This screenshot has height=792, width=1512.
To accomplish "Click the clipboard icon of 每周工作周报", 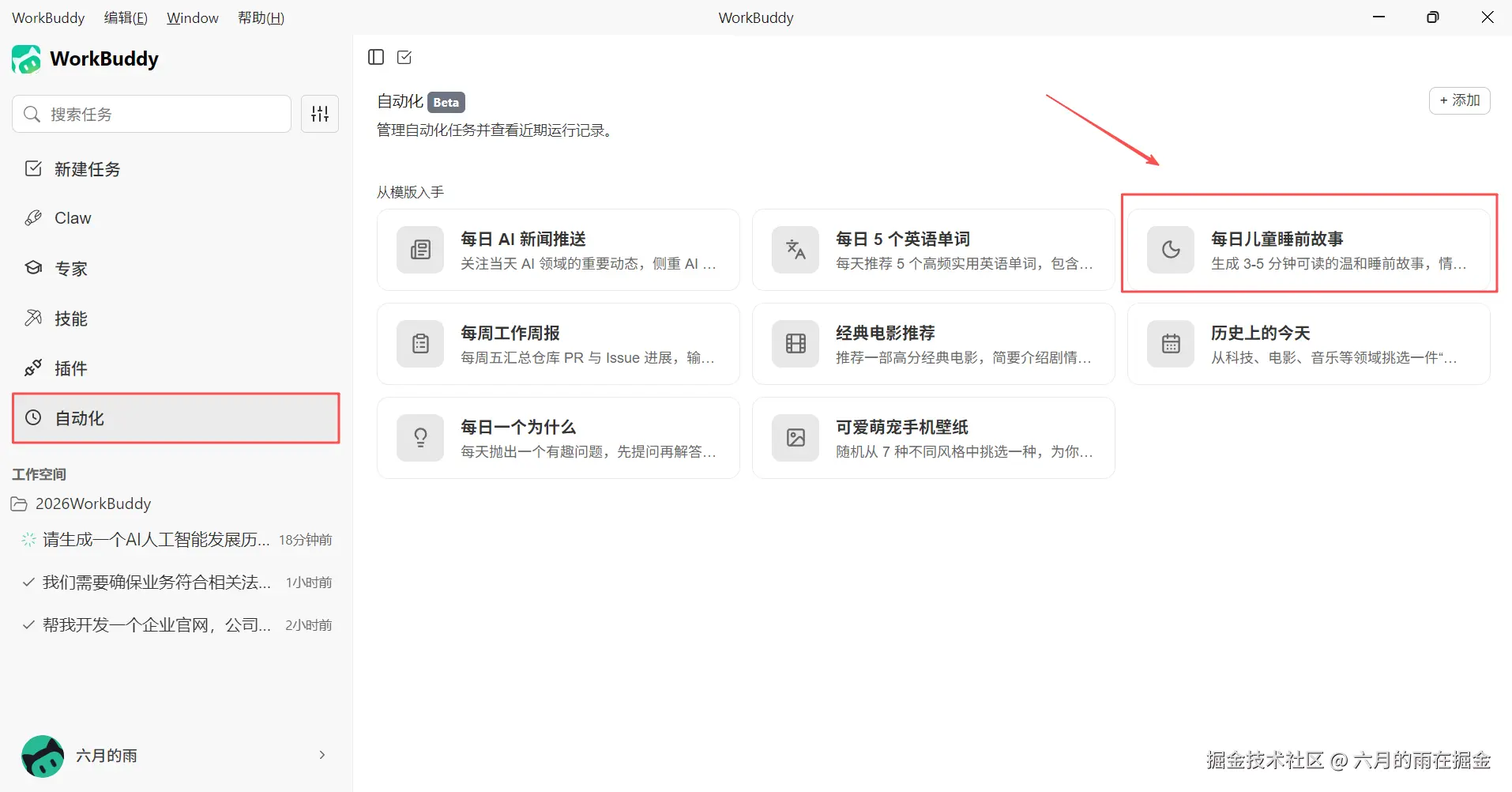I will point(420,344).
